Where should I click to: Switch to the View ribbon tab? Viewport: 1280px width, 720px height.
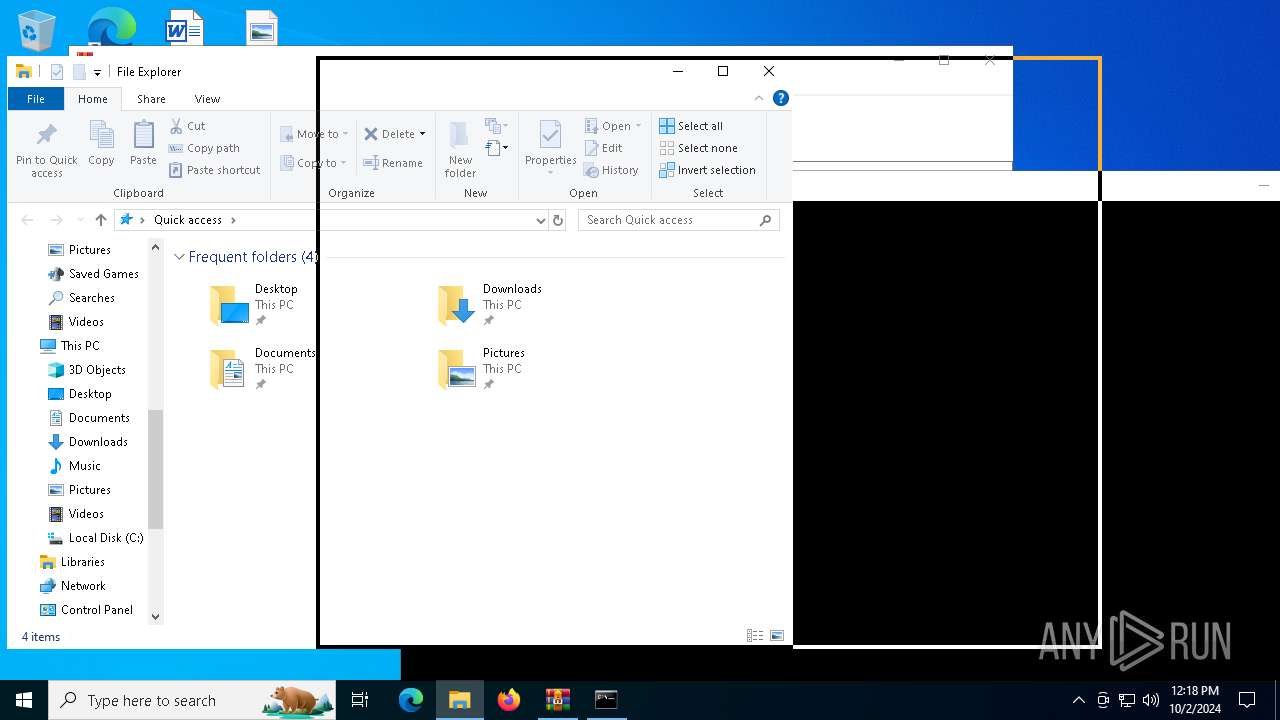click(x=207, y=99)
